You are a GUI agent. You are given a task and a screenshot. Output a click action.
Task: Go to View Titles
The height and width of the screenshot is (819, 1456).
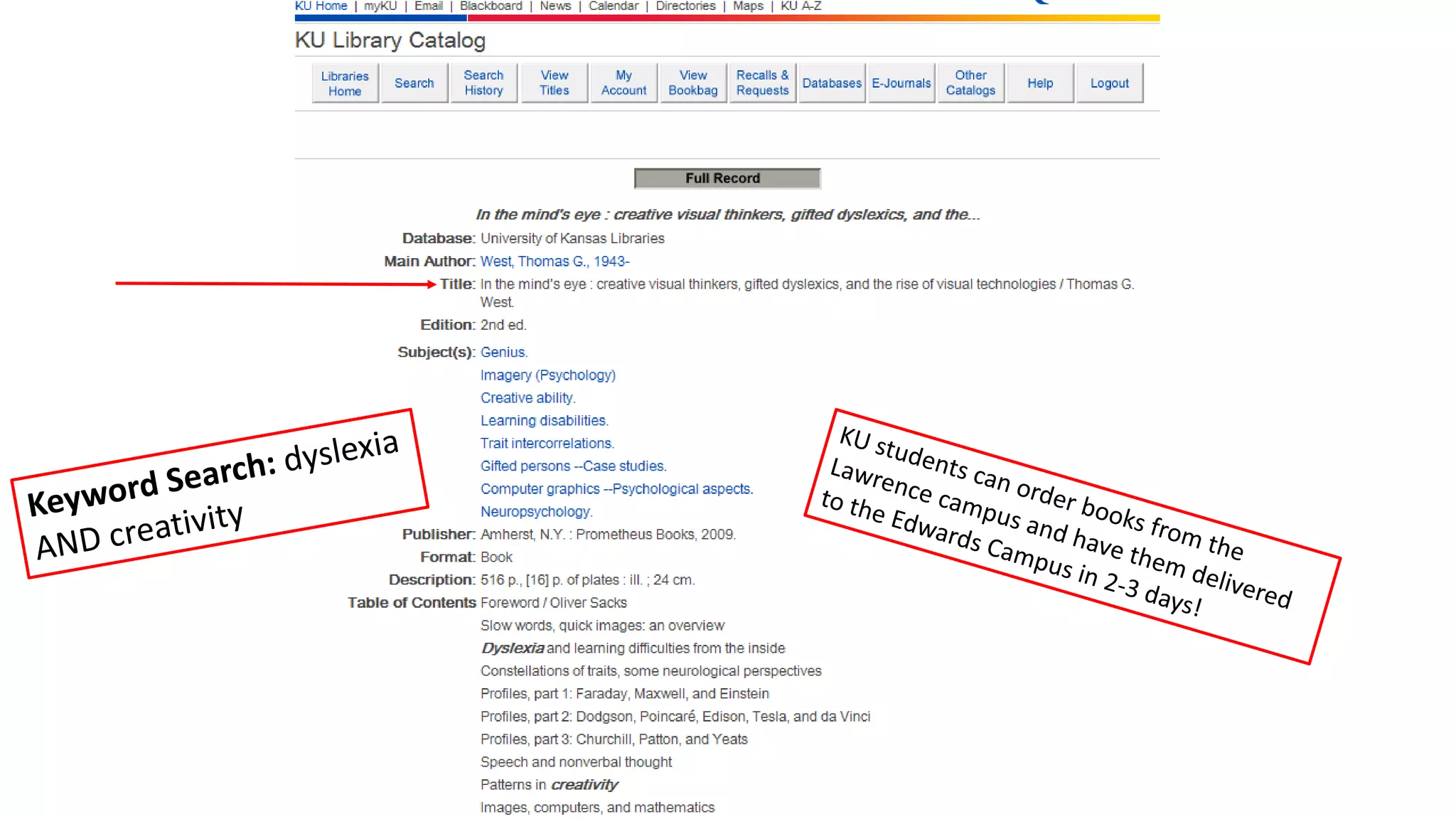554,83
